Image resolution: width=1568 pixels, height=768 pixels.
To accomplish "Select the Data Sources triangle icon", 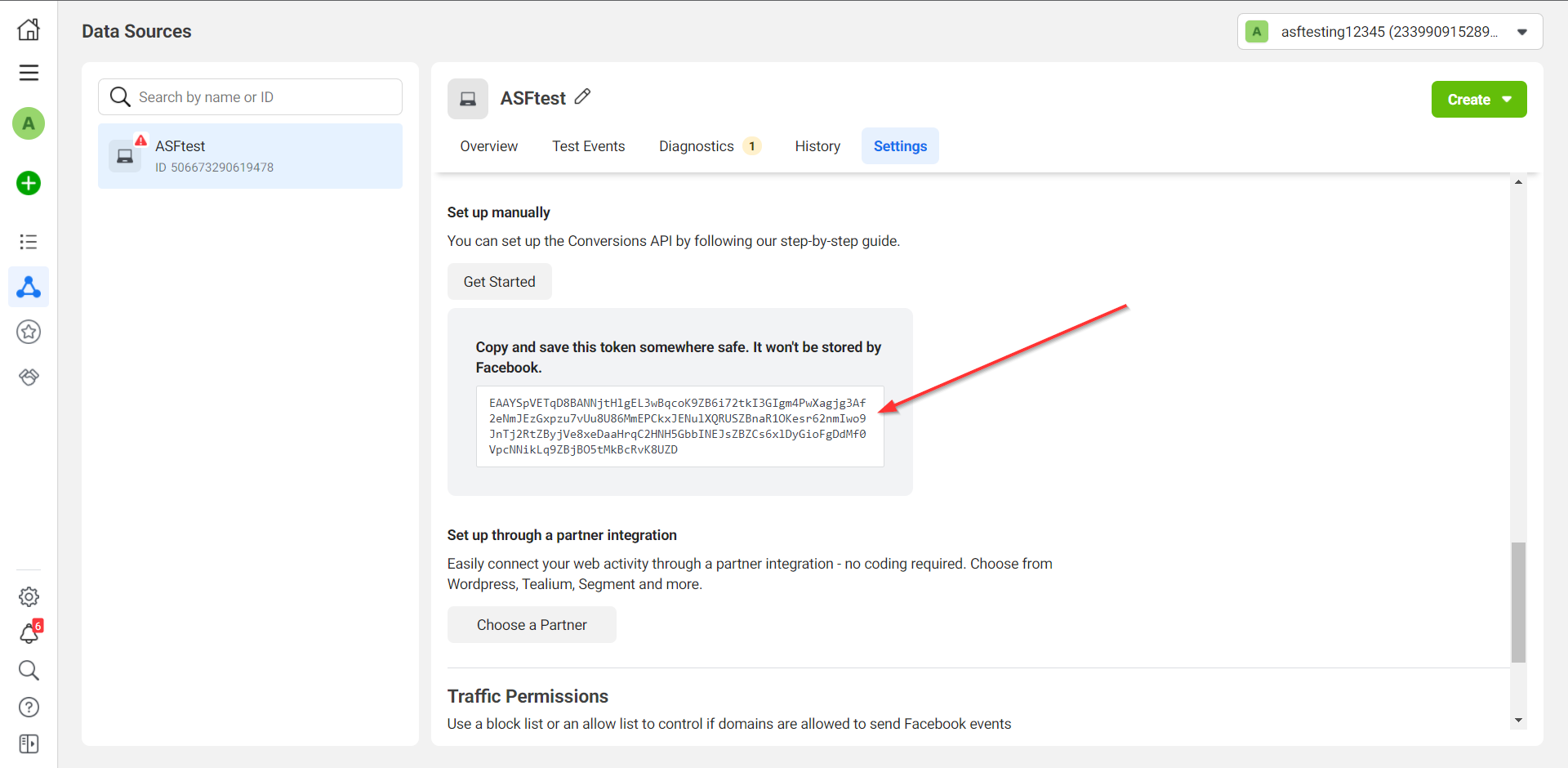I will point(29,287).
